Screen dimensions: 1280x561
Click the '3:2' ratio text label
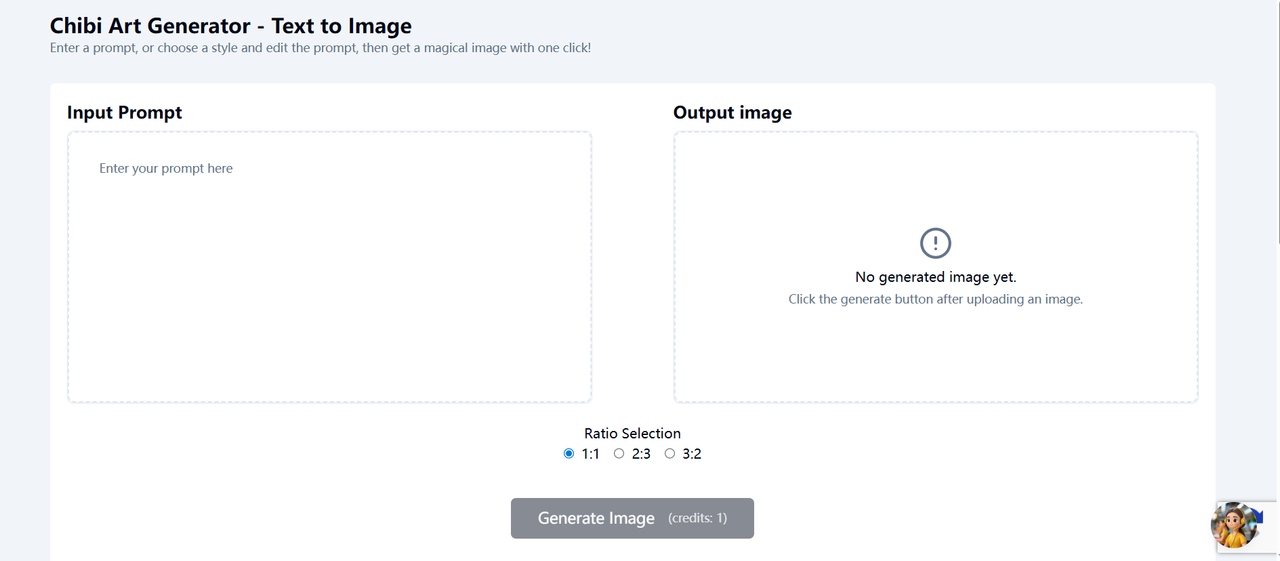click(692, 454)
